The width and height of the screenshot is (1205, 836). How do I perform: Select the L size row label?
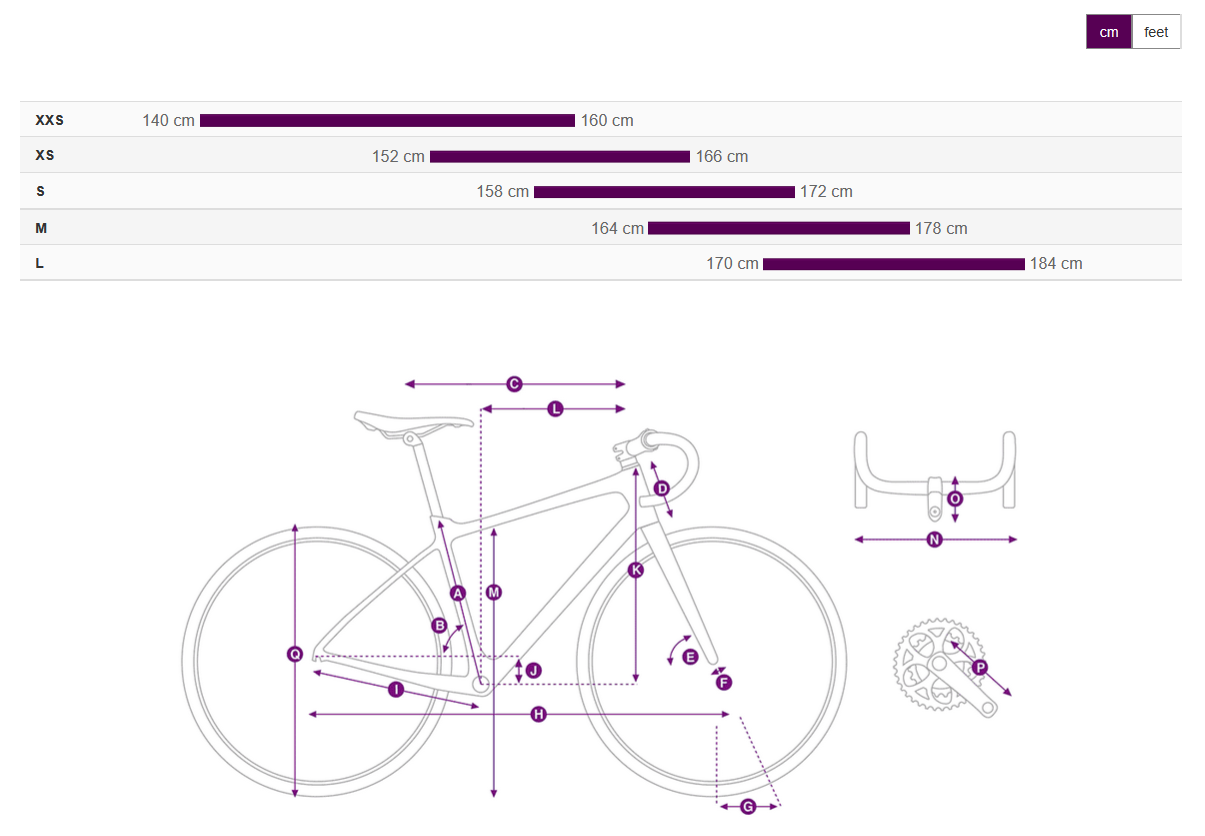[x=40, y=264]
